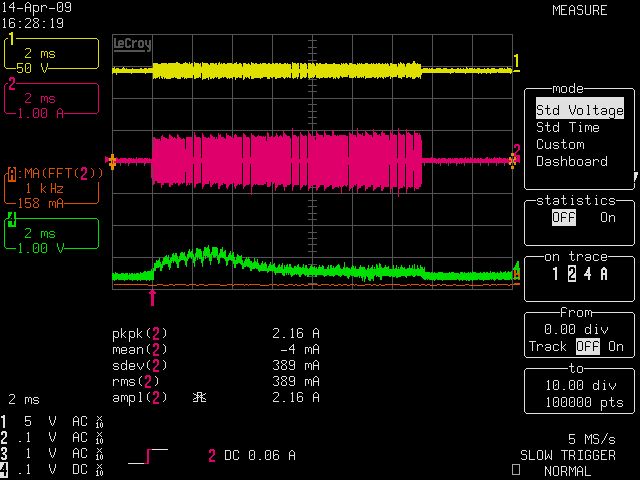Image resolution: width=640 pixels, height=480 pixels.
Task: Open the A:MA(FFT(2)) math trace box
Action: pyautogui.click(x=52, y=188)
